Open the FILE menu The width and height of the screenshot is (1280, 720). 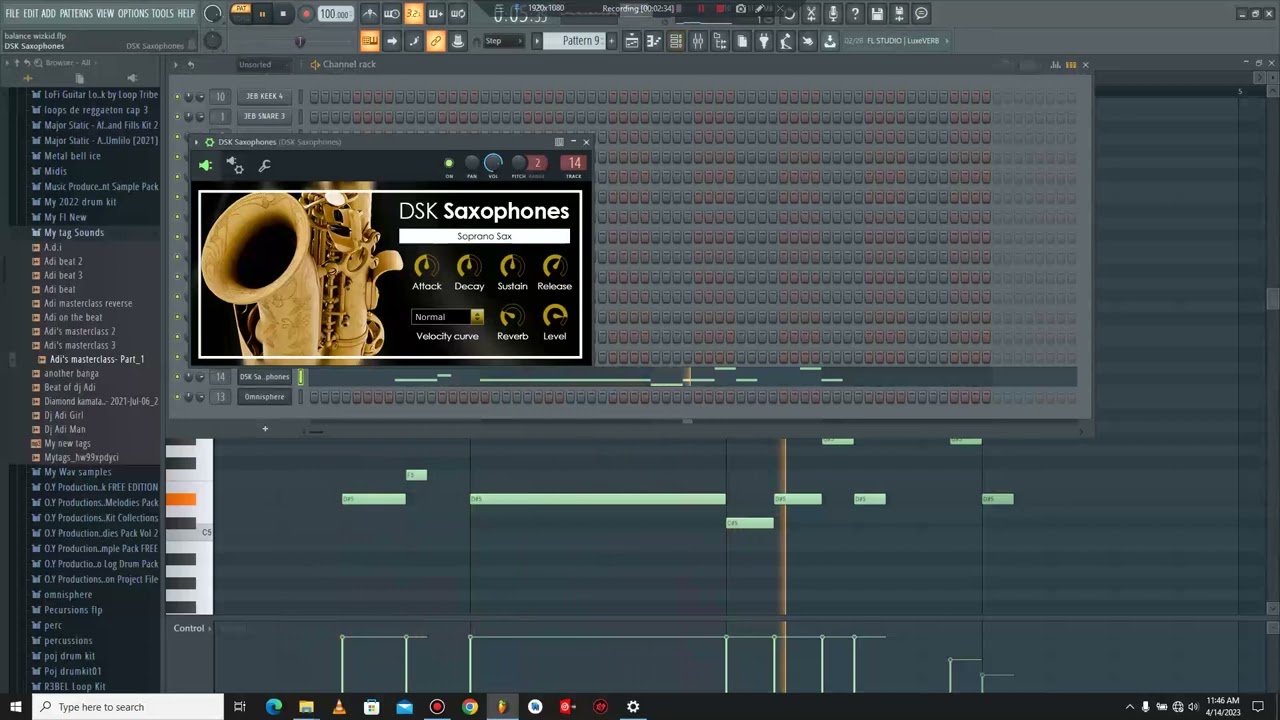tap(13, 13)
